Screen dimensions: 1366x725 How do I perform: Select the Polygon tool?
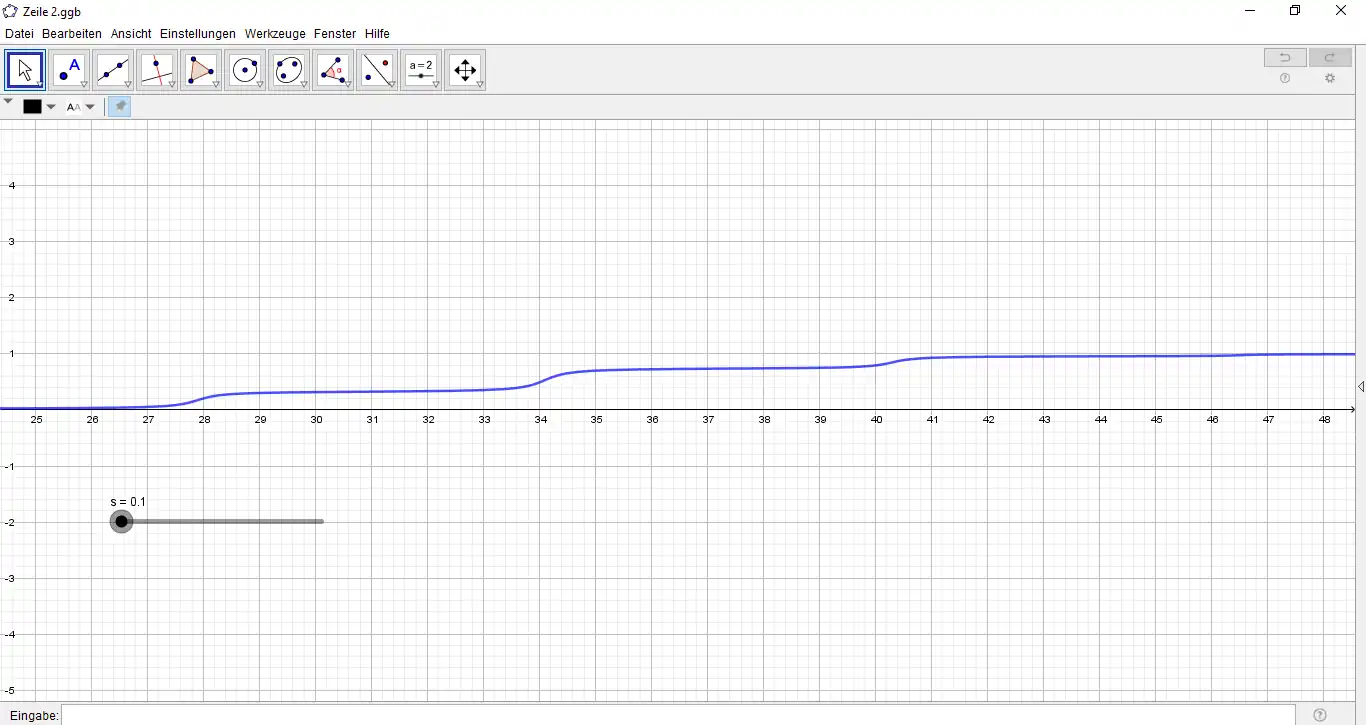click(201, 70)
